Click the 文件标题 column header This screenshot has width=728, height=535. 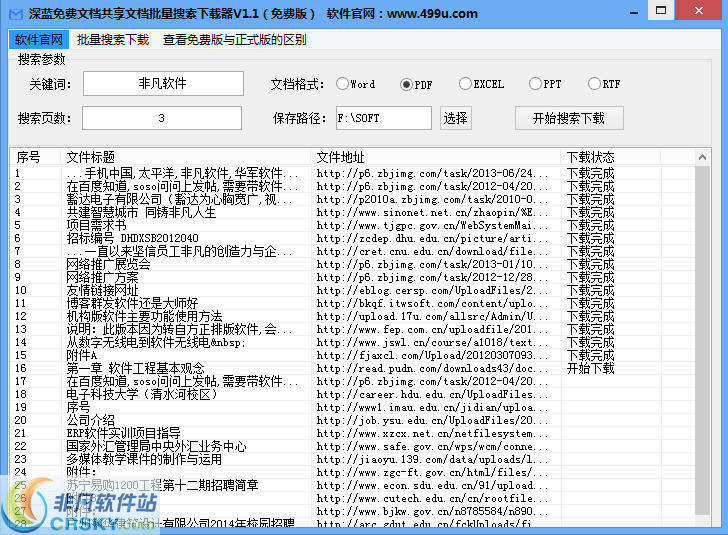[186, 157]
